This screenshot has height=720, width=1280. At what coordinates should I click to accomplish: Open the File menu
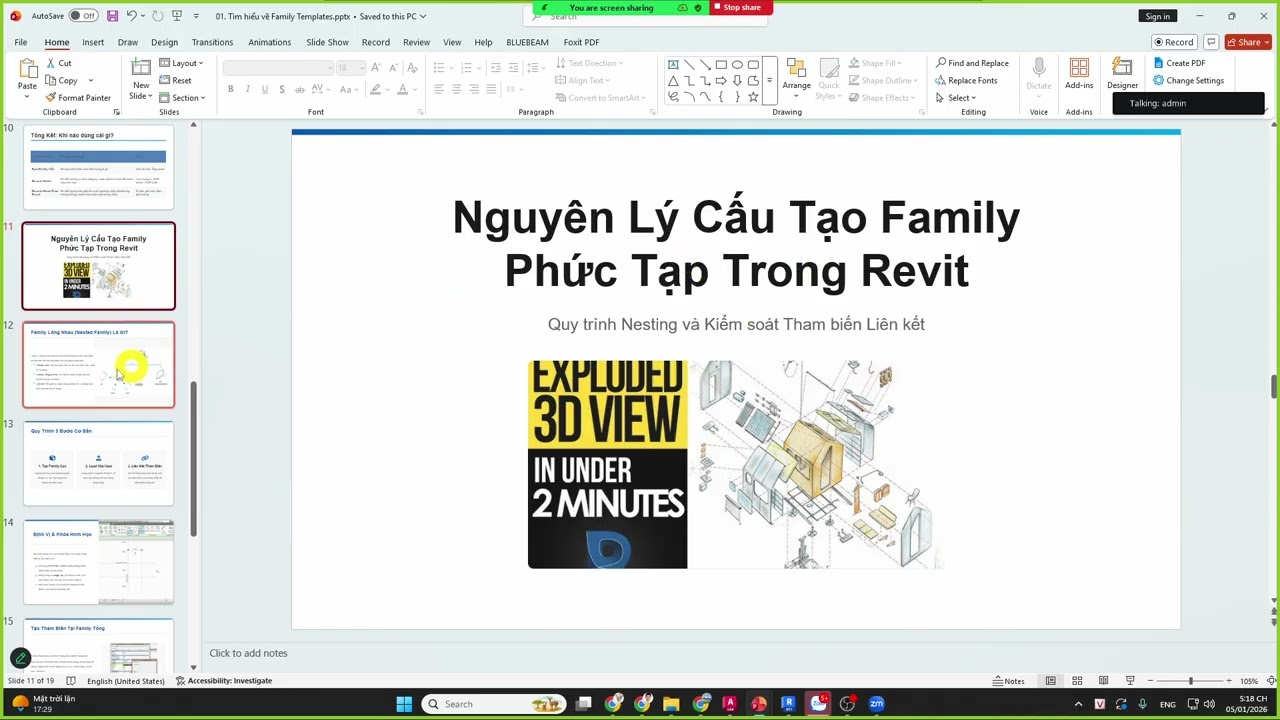tap(20, 42)
